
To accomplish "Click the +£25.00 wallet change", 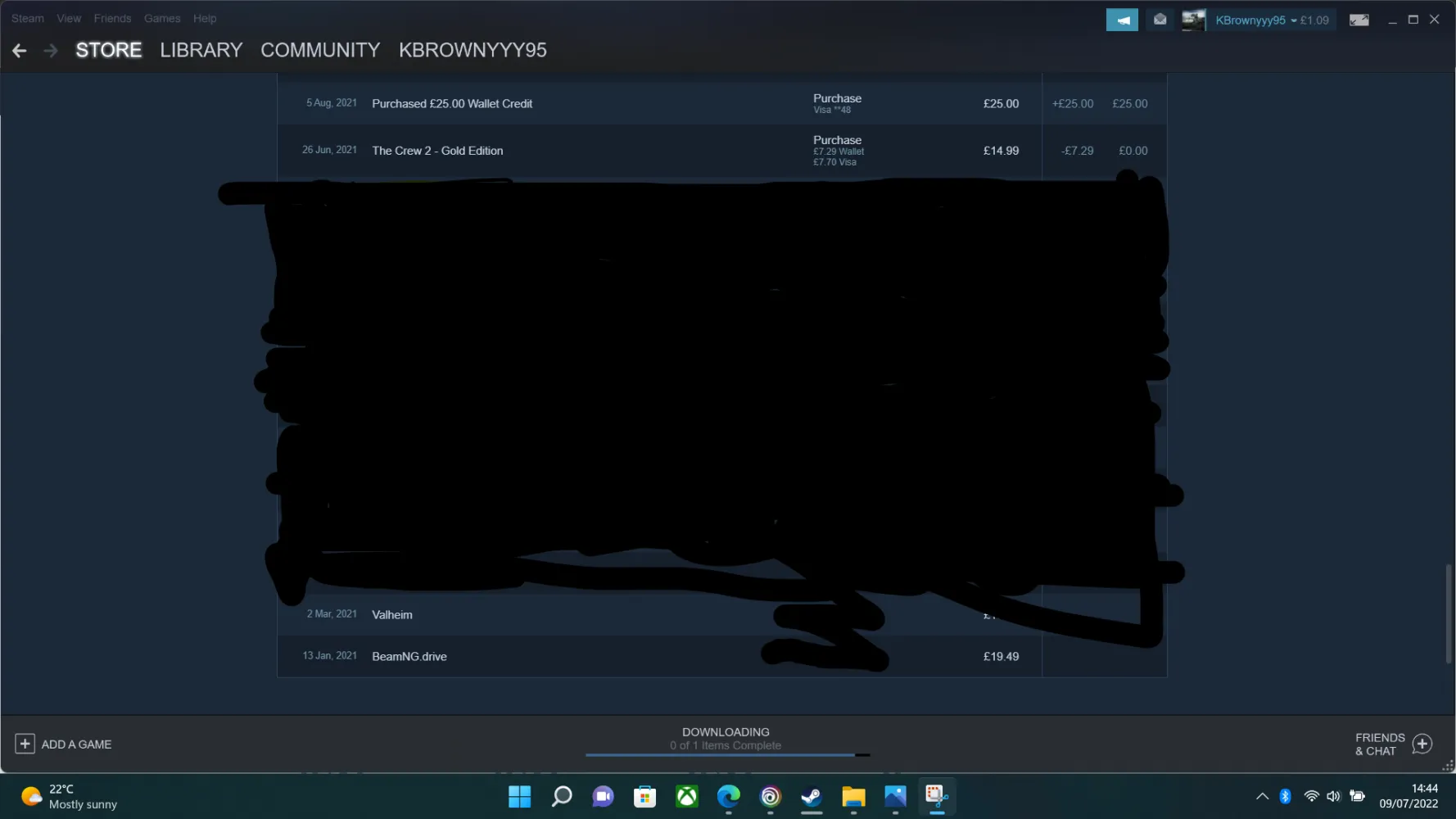I will [1073, 104].
